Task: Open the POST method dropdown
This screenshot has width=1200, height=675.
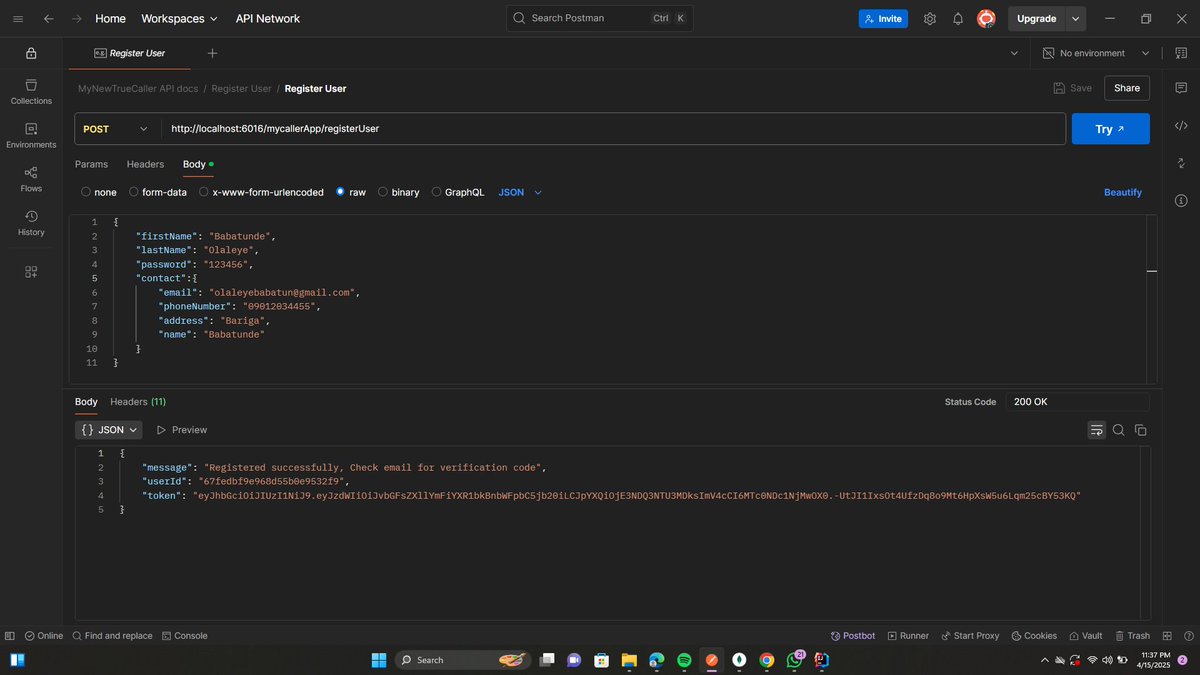Action: click(x=116, y=129)
